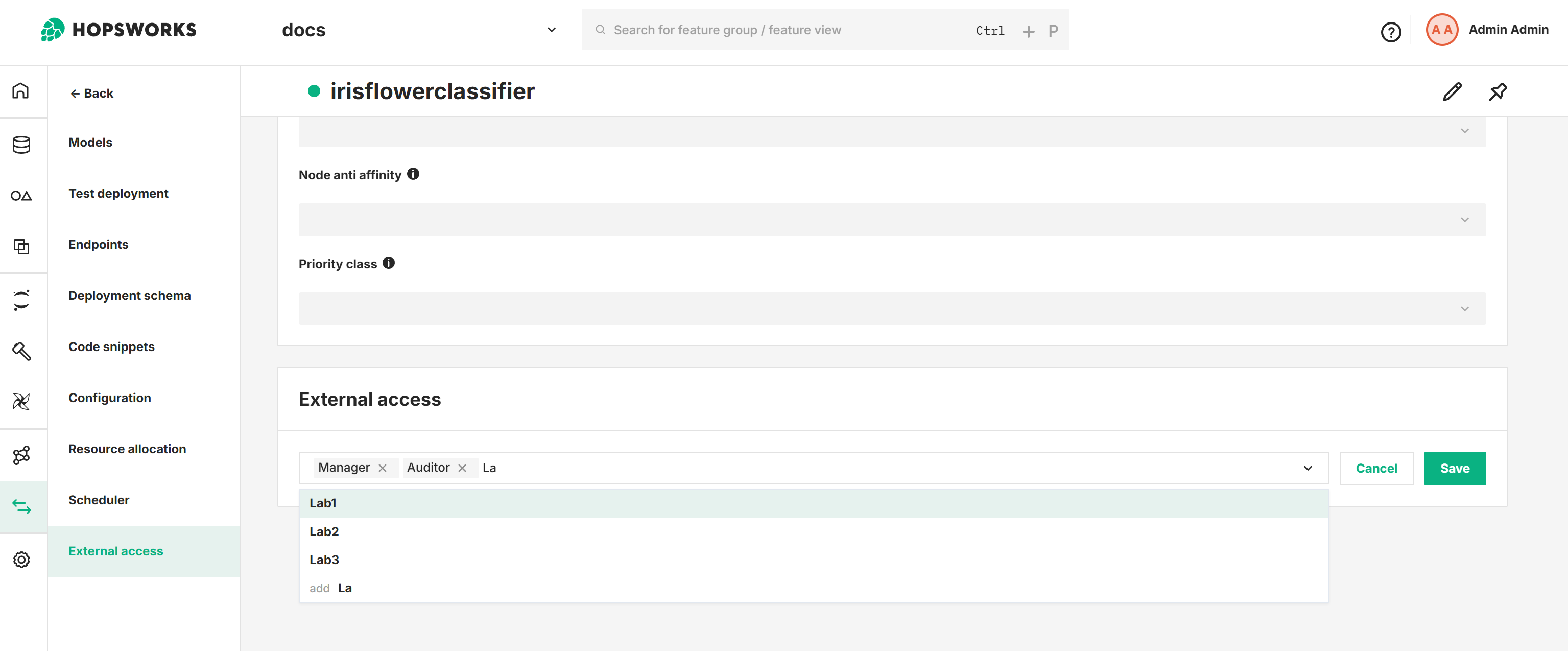The height and width of the screenshot is (651, 1568).
Task: Cancel the external access edits
Action: (1376, 468)
